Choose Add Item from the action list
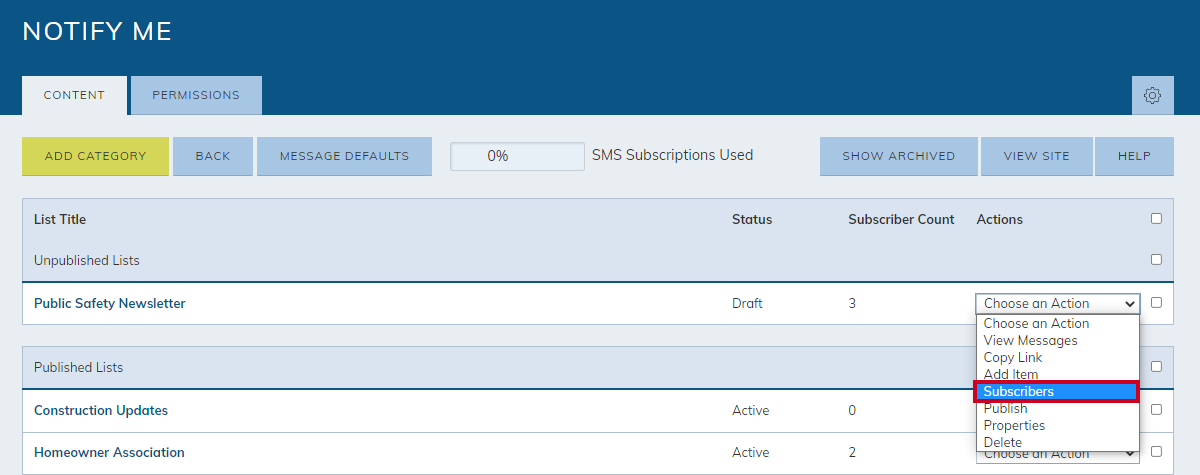This screenshot has width=1200, height=475. [x=1058, y=374]
